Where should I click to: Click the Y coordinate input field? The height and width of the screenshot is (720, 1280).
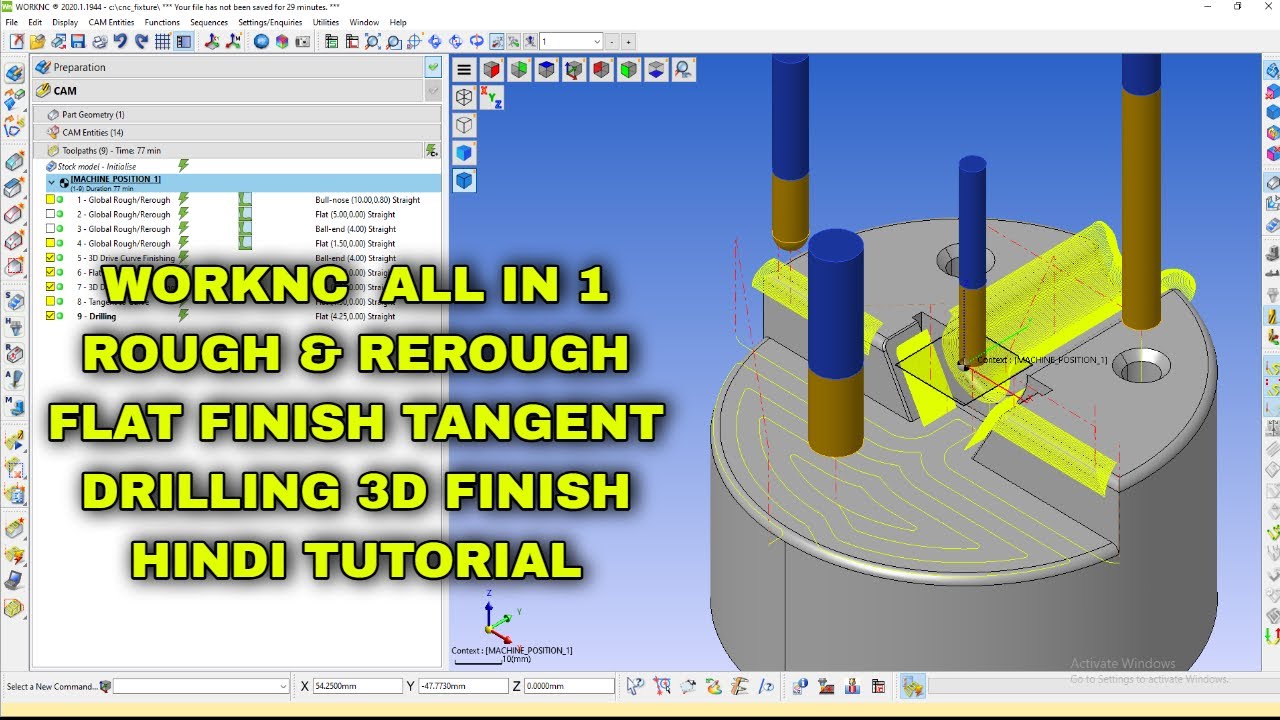463,686
